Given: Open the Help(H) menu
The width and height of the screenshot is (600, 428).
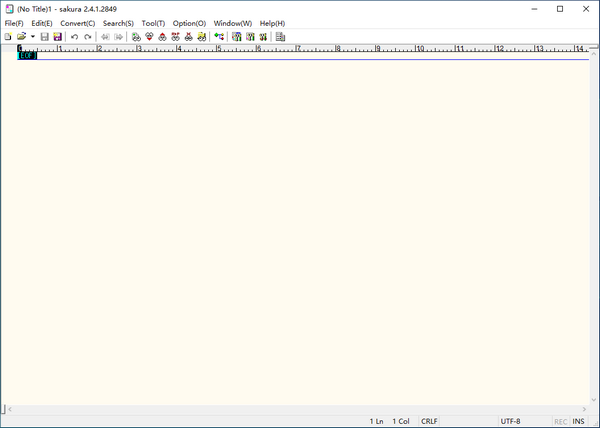Looking at the screenshot, I should point(272,23).
